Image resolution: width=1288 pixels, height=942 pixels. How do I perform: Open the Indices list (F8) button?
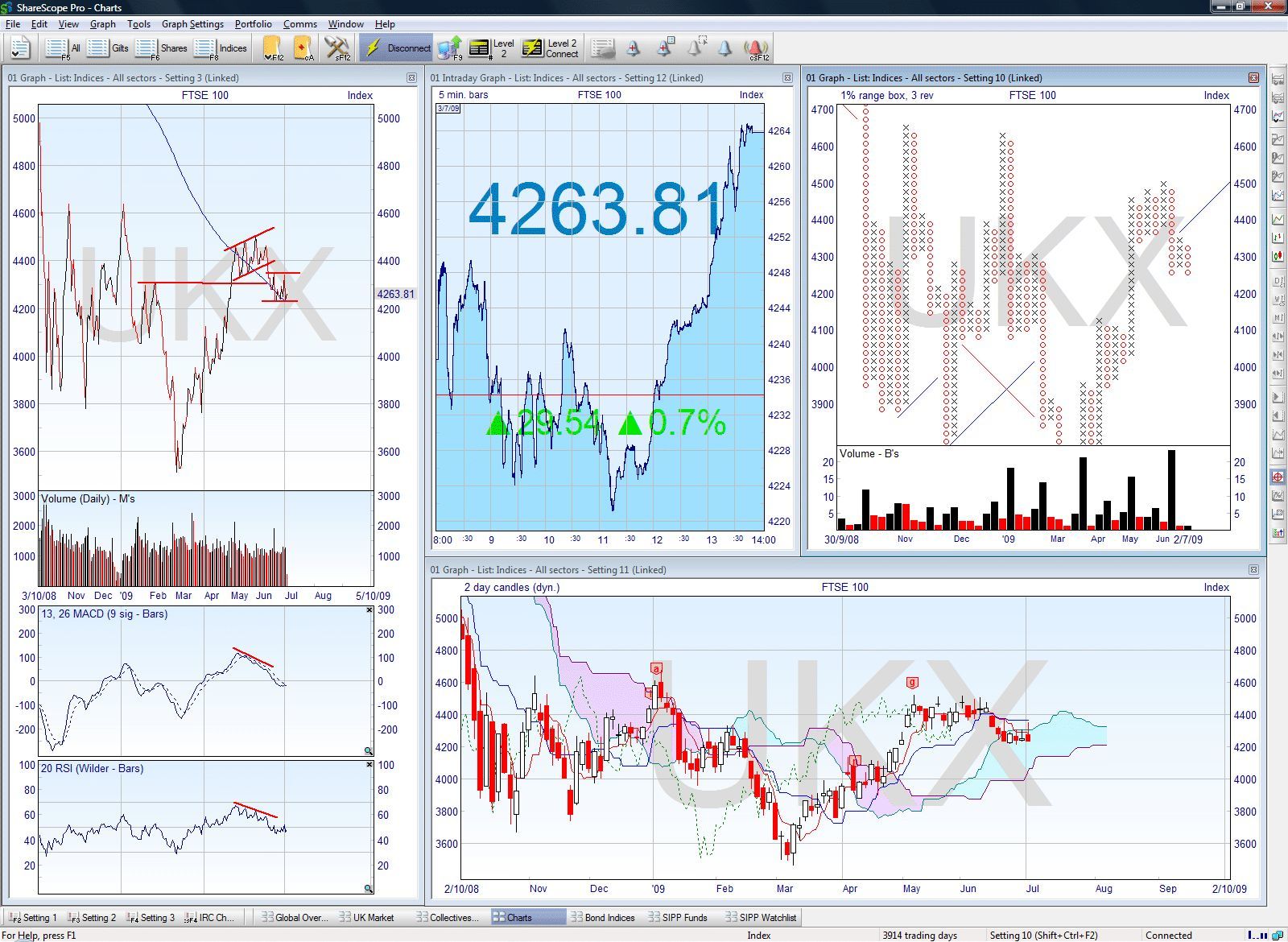click(221, 48)
